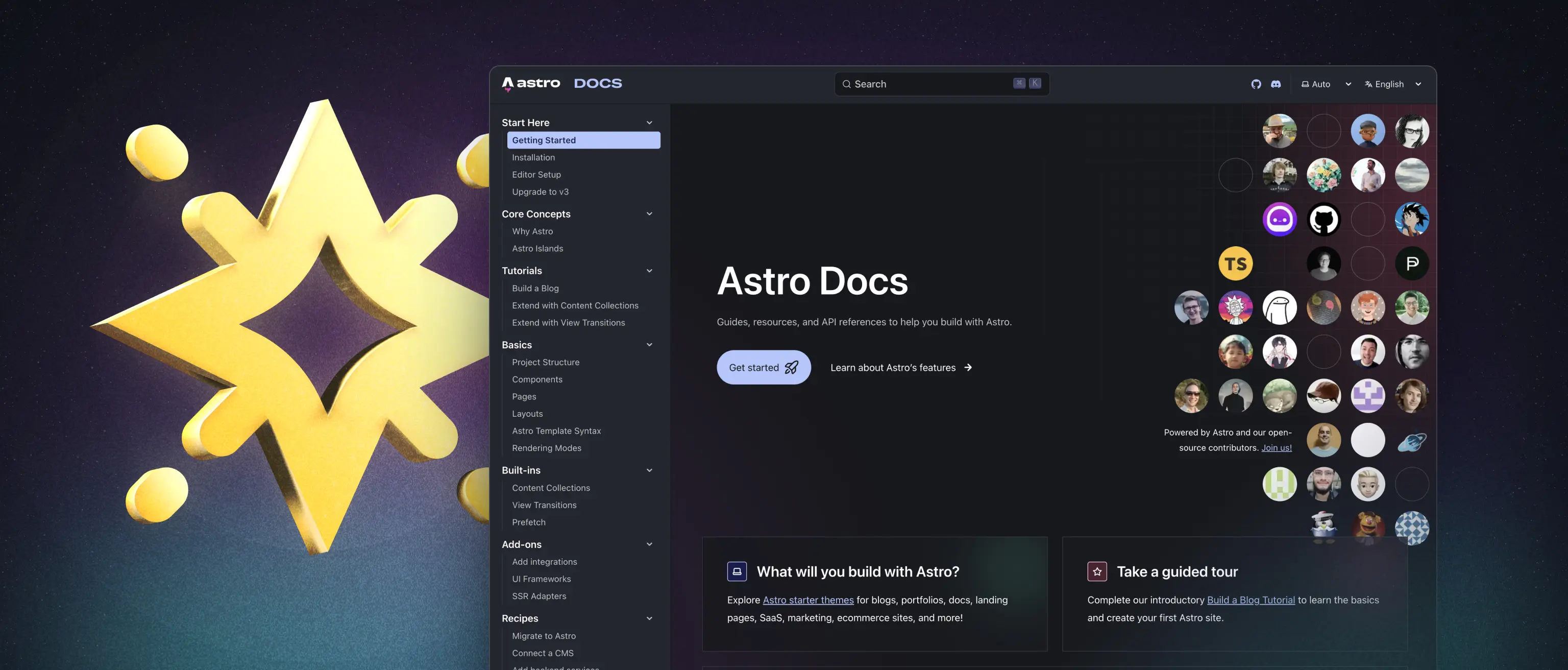Select Getting Started in the sidebar
1568x670 pixels.
click(544, 140)
